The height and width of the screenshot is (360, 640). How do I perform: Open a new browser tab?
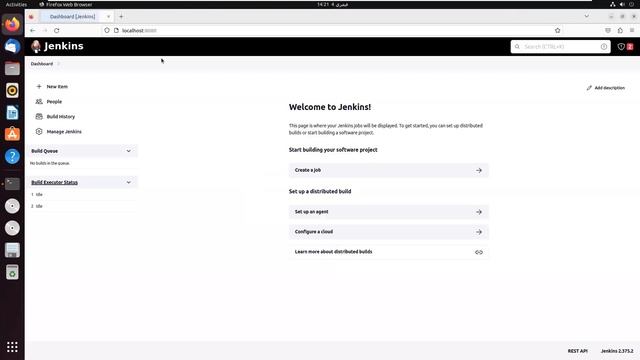click(121, 17)
